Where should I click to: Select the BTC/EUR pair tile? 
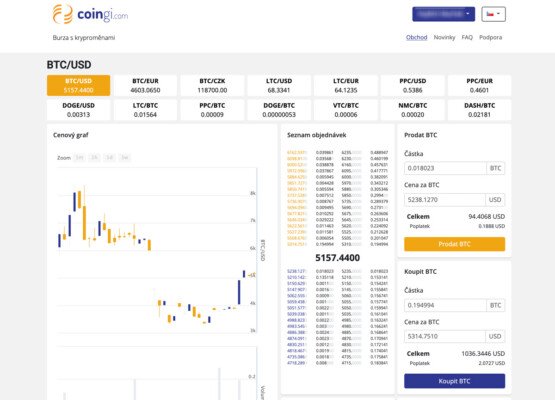(x=145, y=85)
